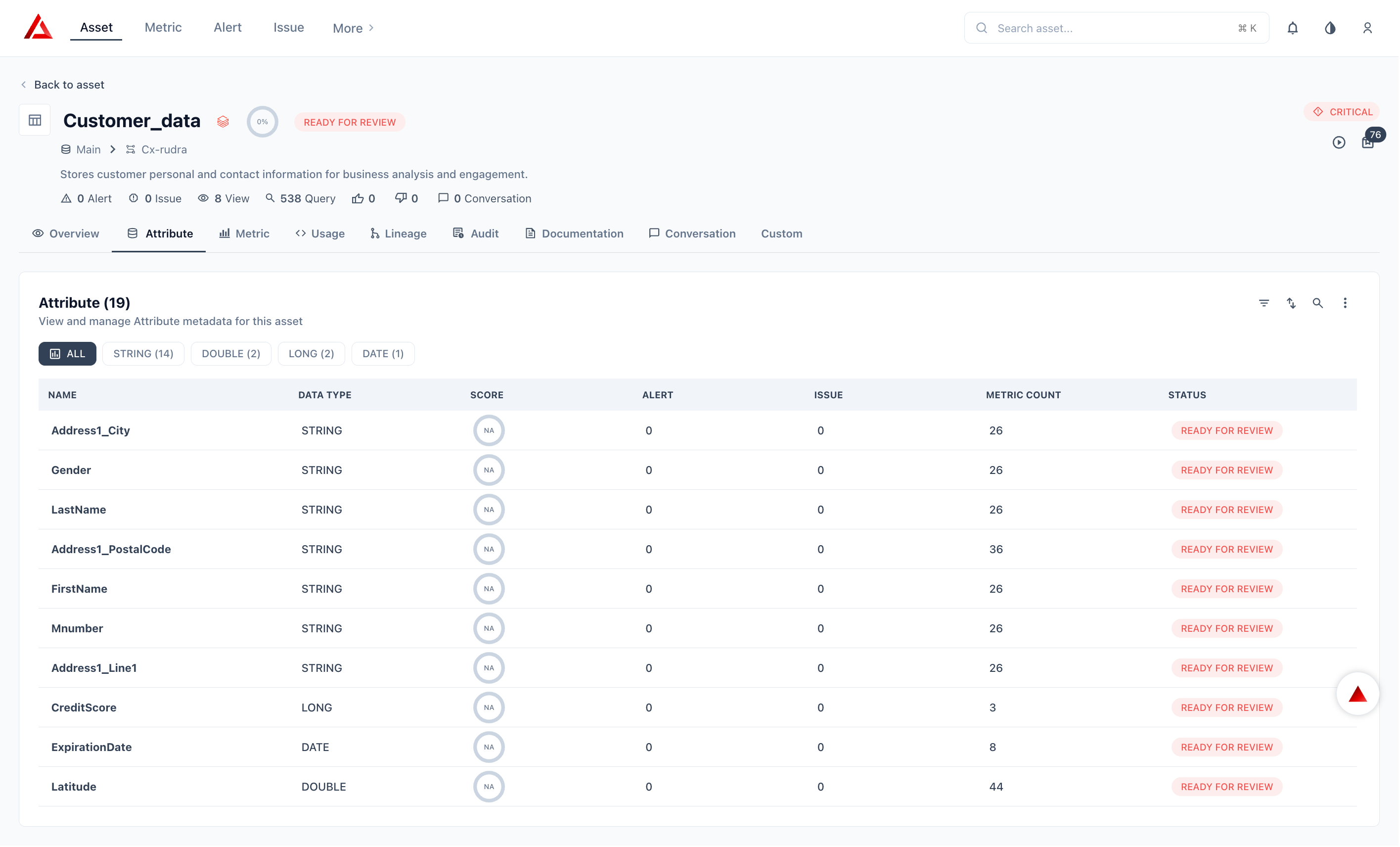
Task: Open the Asset navigation tab
Action: tap(96, 27)
